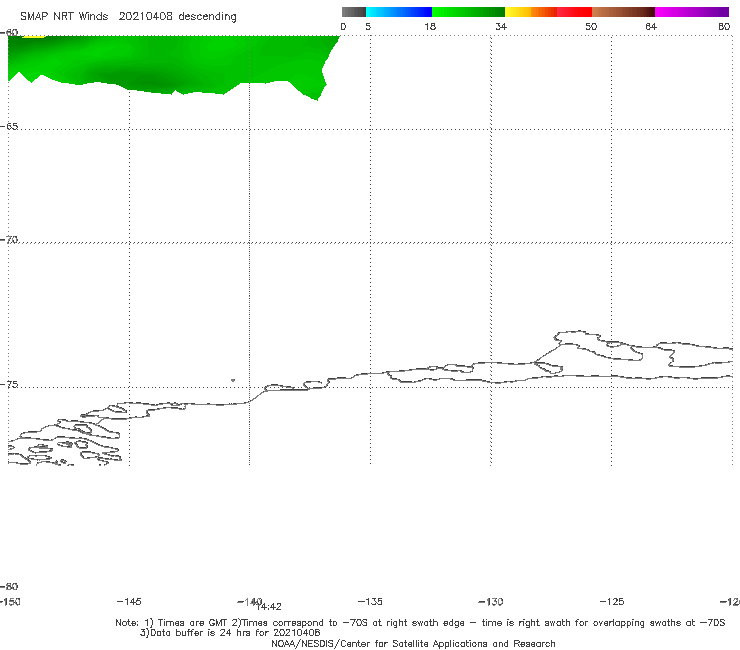Click the color bar label '18'
The image size is (740, 650).
(430, 26)
